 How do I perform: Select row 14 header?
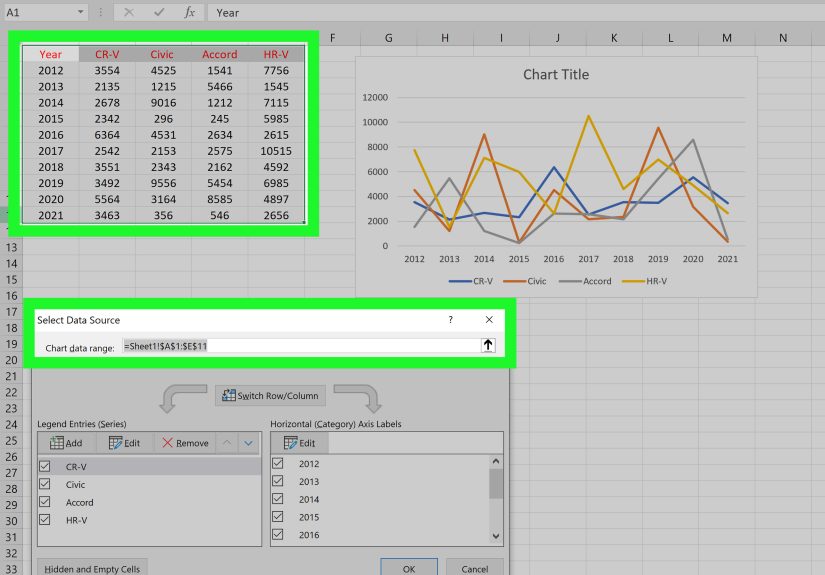pyautogui.click(x=11, y=263)
